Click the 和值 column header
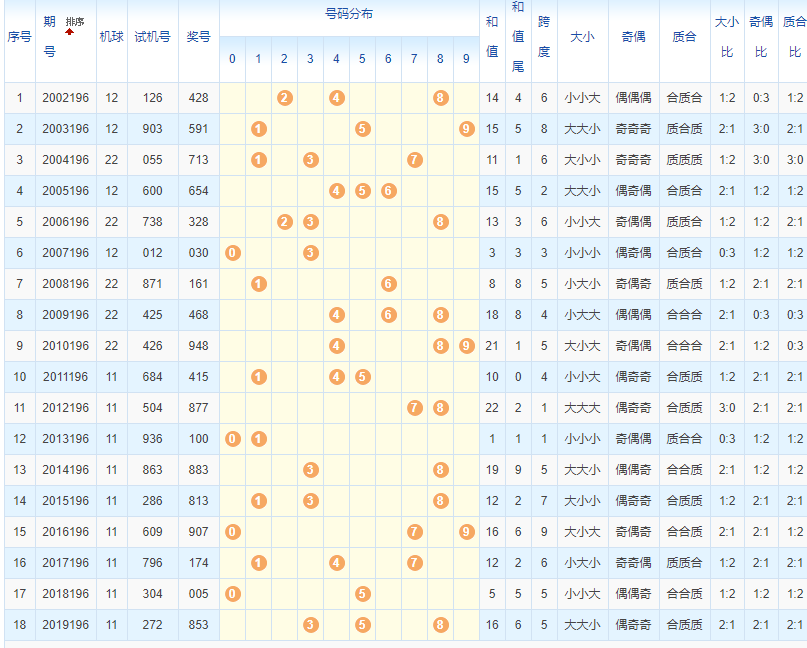The height and width of the screenshot is (648, 807). (x=492, y=37)
